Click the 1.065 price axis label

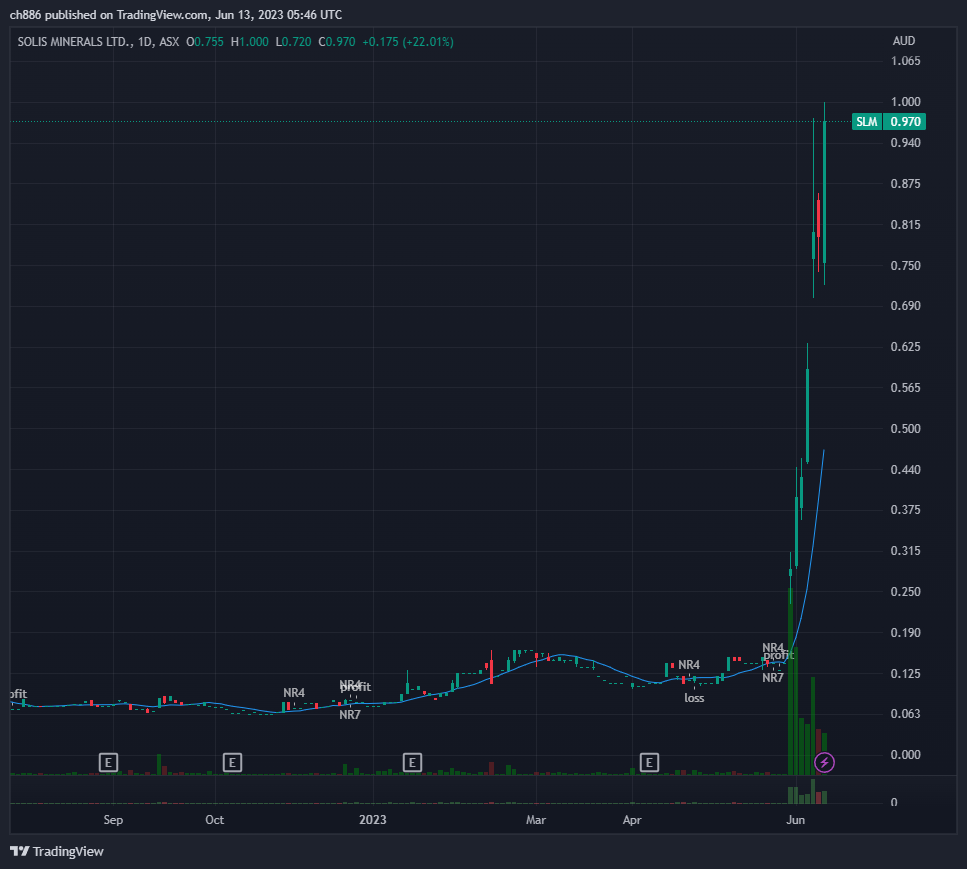(x=905, y=61)
